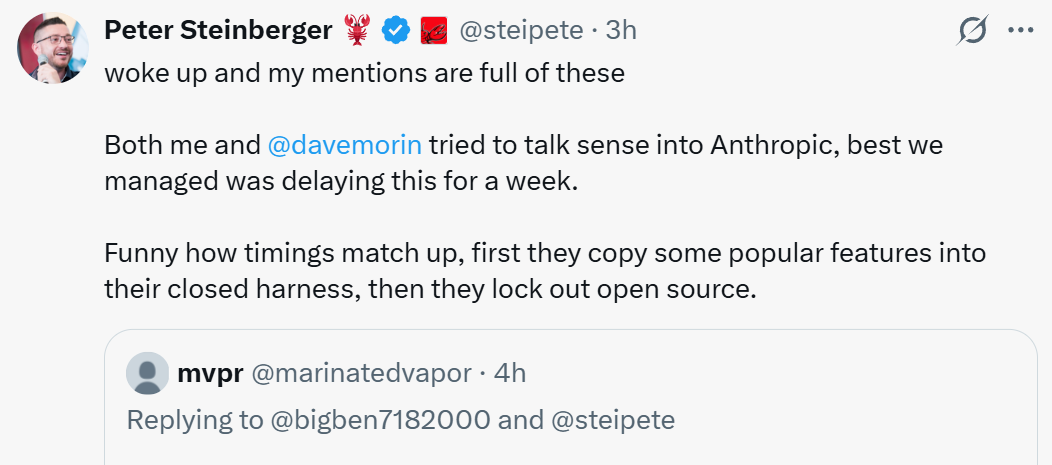Click the blue verified checkmark badge
The height and width of the screenshot is (465, 1052).
tap(397, 31)
